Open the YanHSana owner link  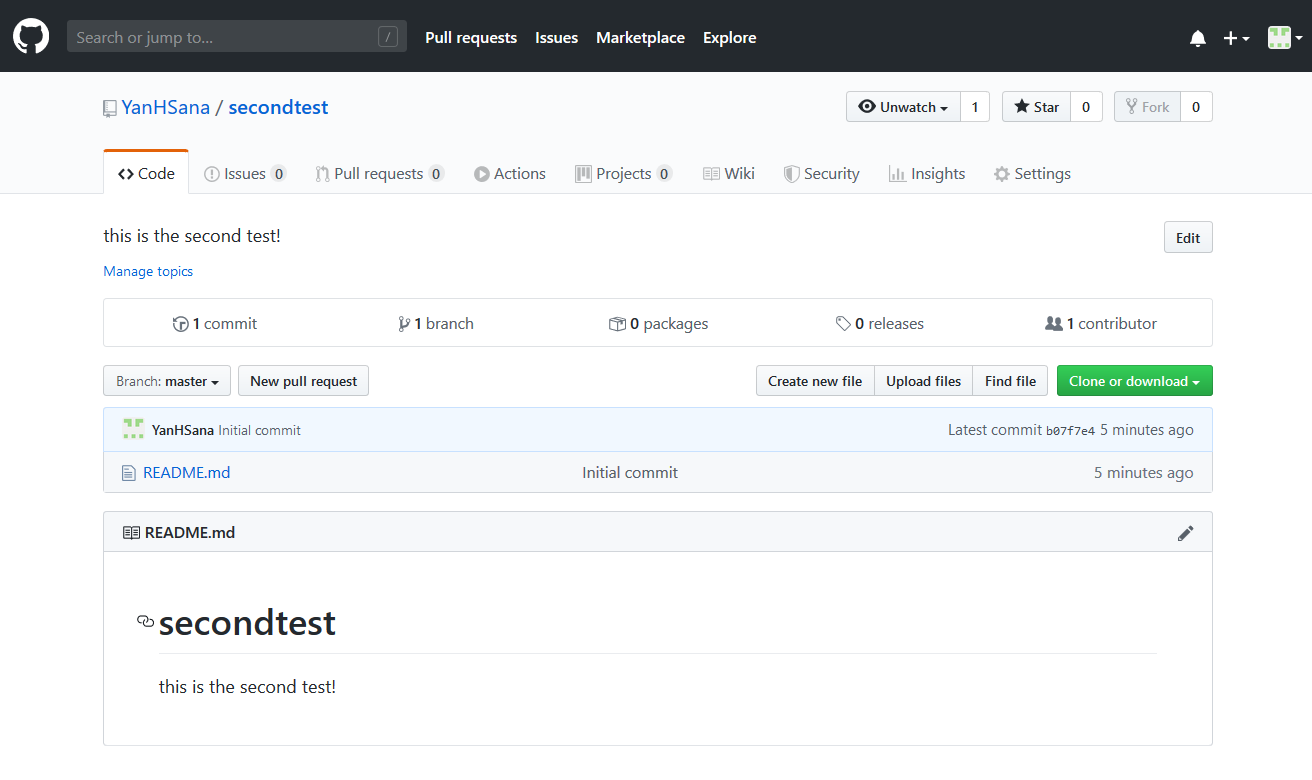coord(166,107)
